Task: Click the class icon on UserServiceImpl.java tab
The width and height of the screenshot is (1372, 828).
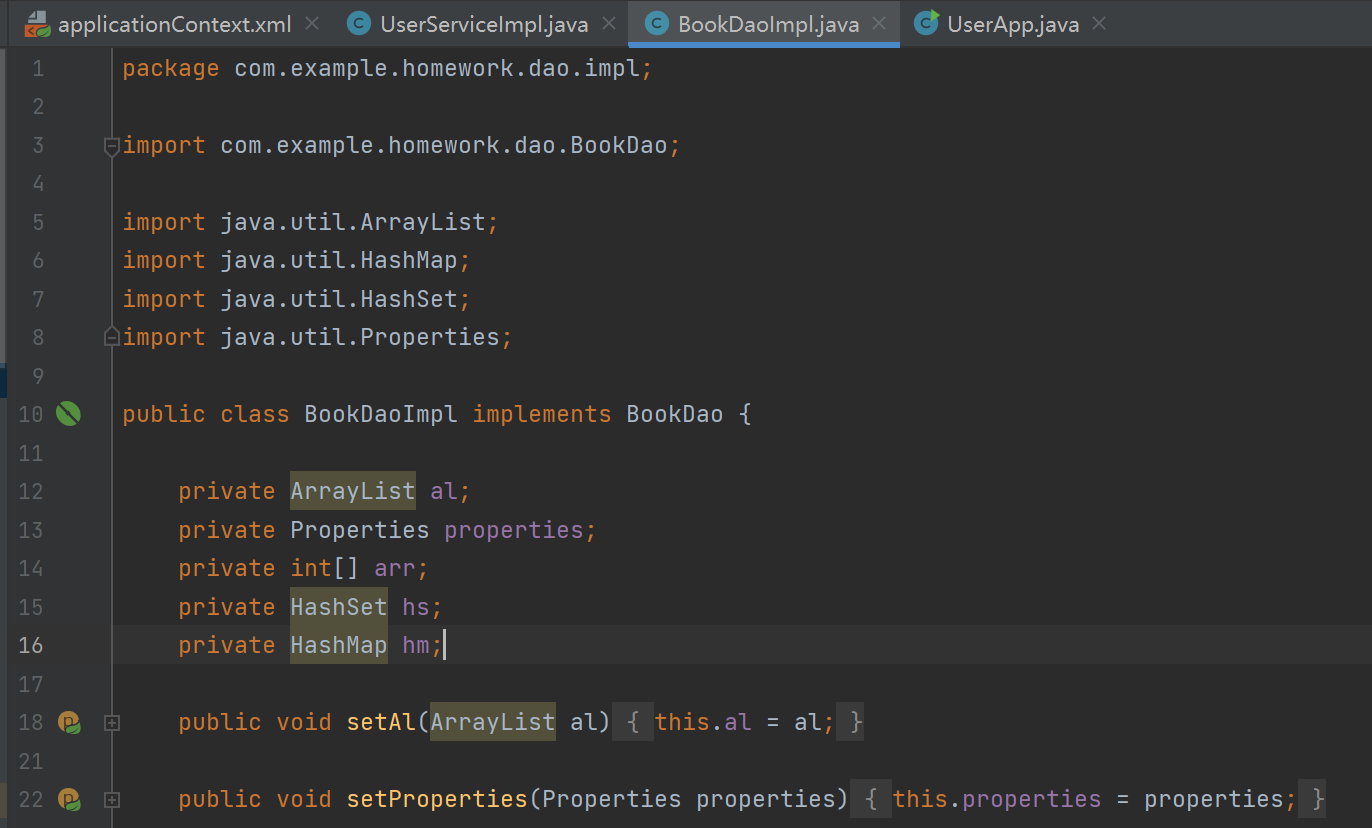Action: click(x=358, y=24)
